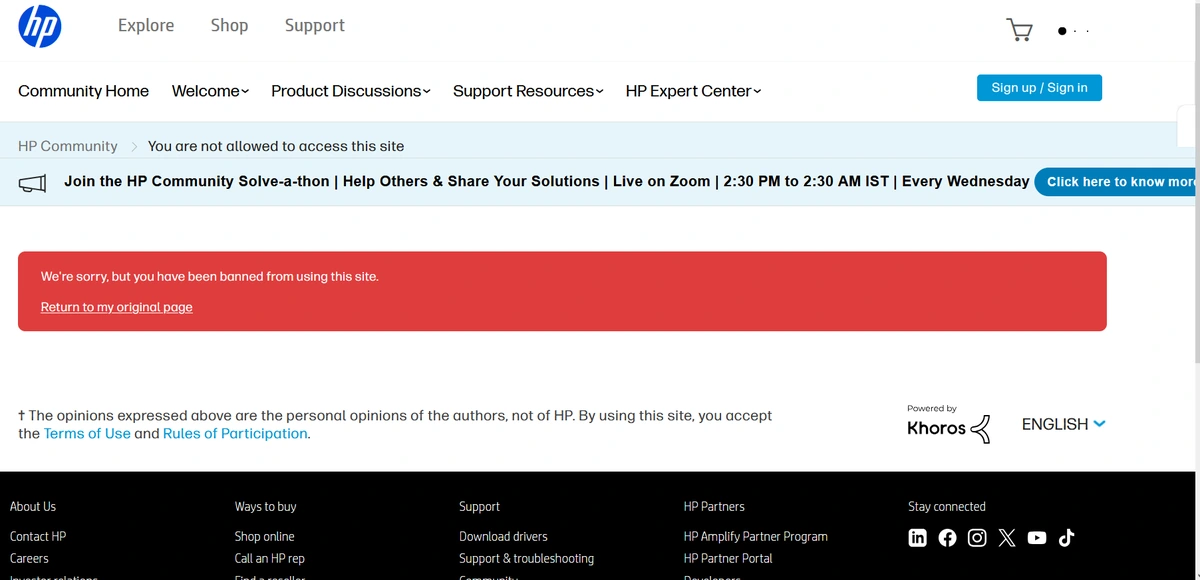Click the Solve-a-thon announcement banner text
Image resolution: width=1200 pixels, height=580 pixels.
click(x=546, y=181)
